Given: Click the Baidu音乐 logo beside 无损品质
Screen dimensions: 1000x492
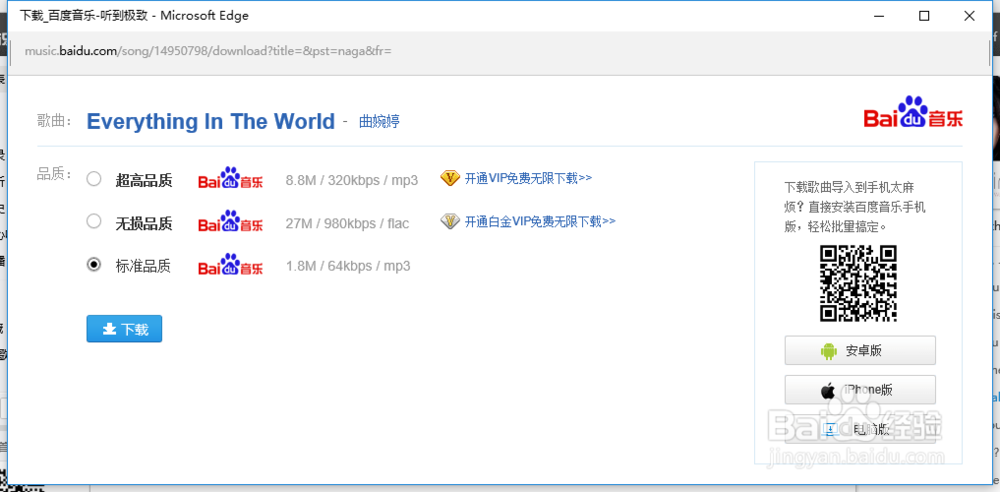Looking at the screenshot, I should [230, 221].
